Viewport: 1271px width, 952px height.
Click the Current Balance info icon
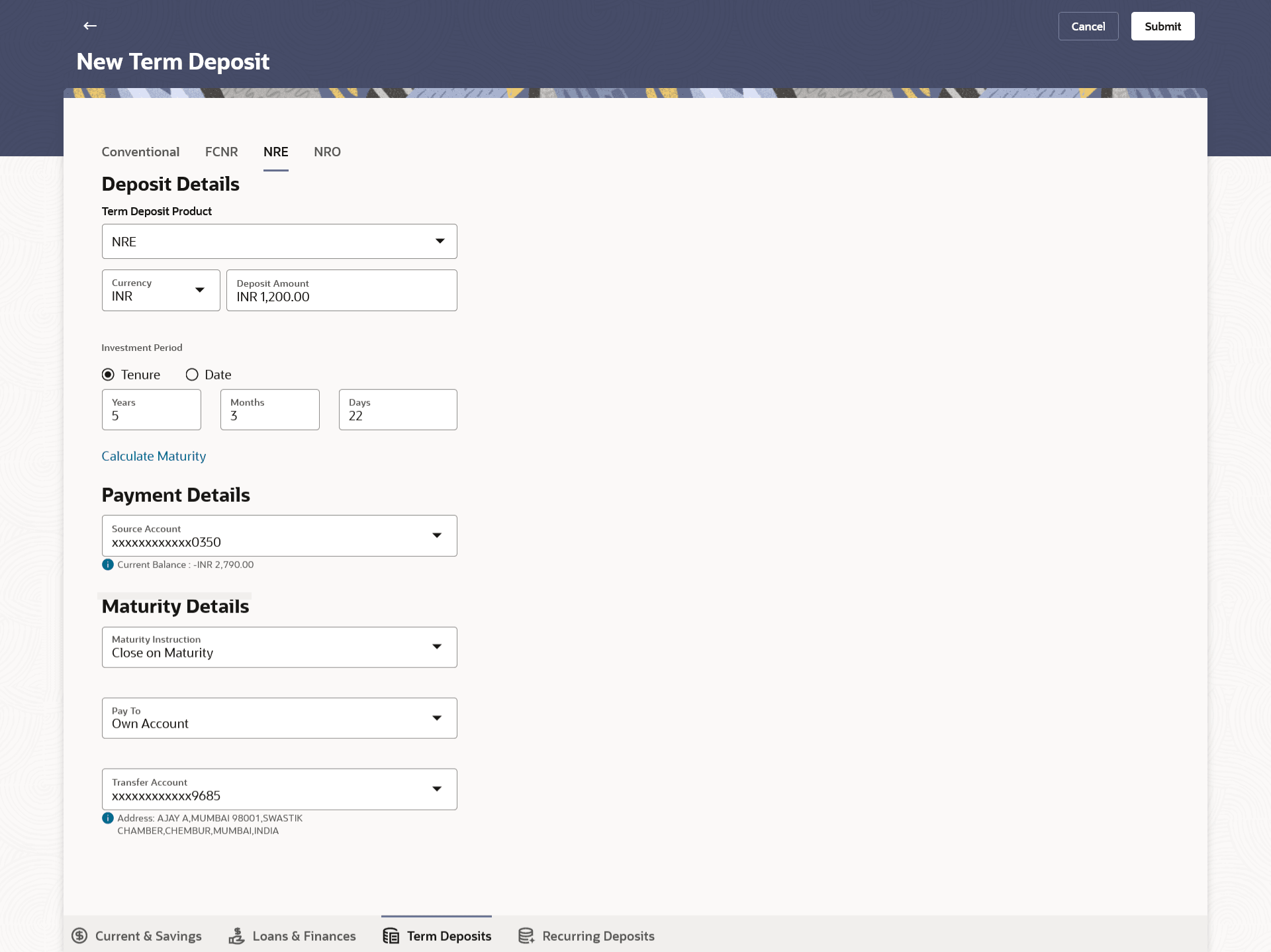[108, 565]
